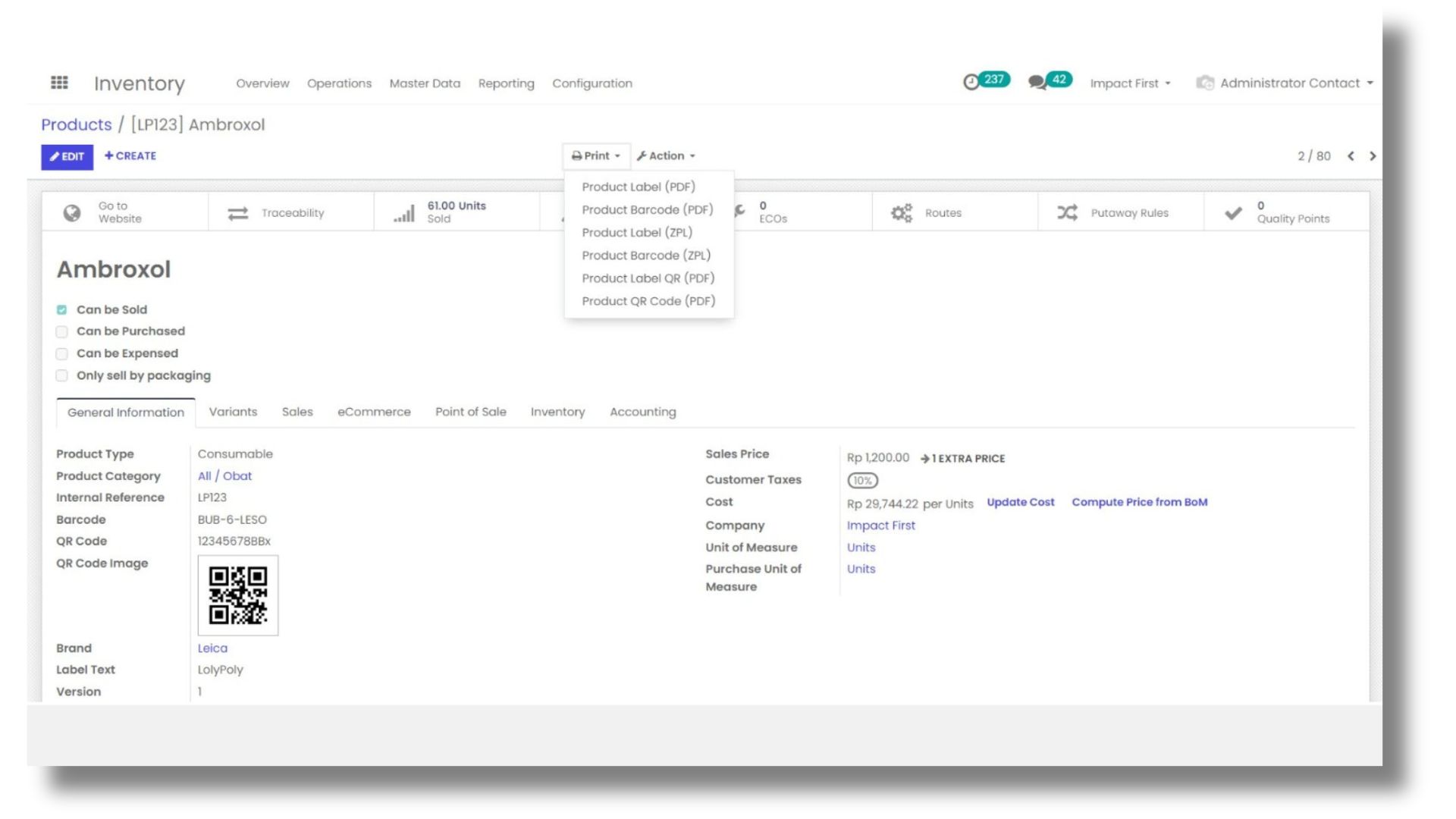Viewport: 1456px width, 819px height.
Task: Switch to the Point of Sale tab
Action: tap(470, 412)
